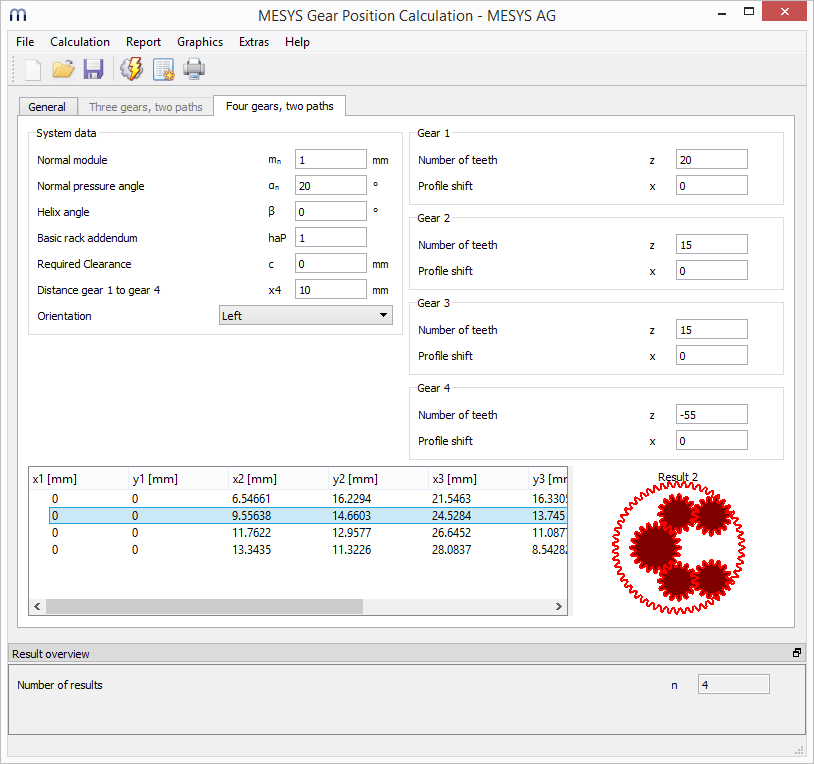Open the Calculation menu
Screen dimensions: 814x764
pyautogui.click(x=80, y=42)
